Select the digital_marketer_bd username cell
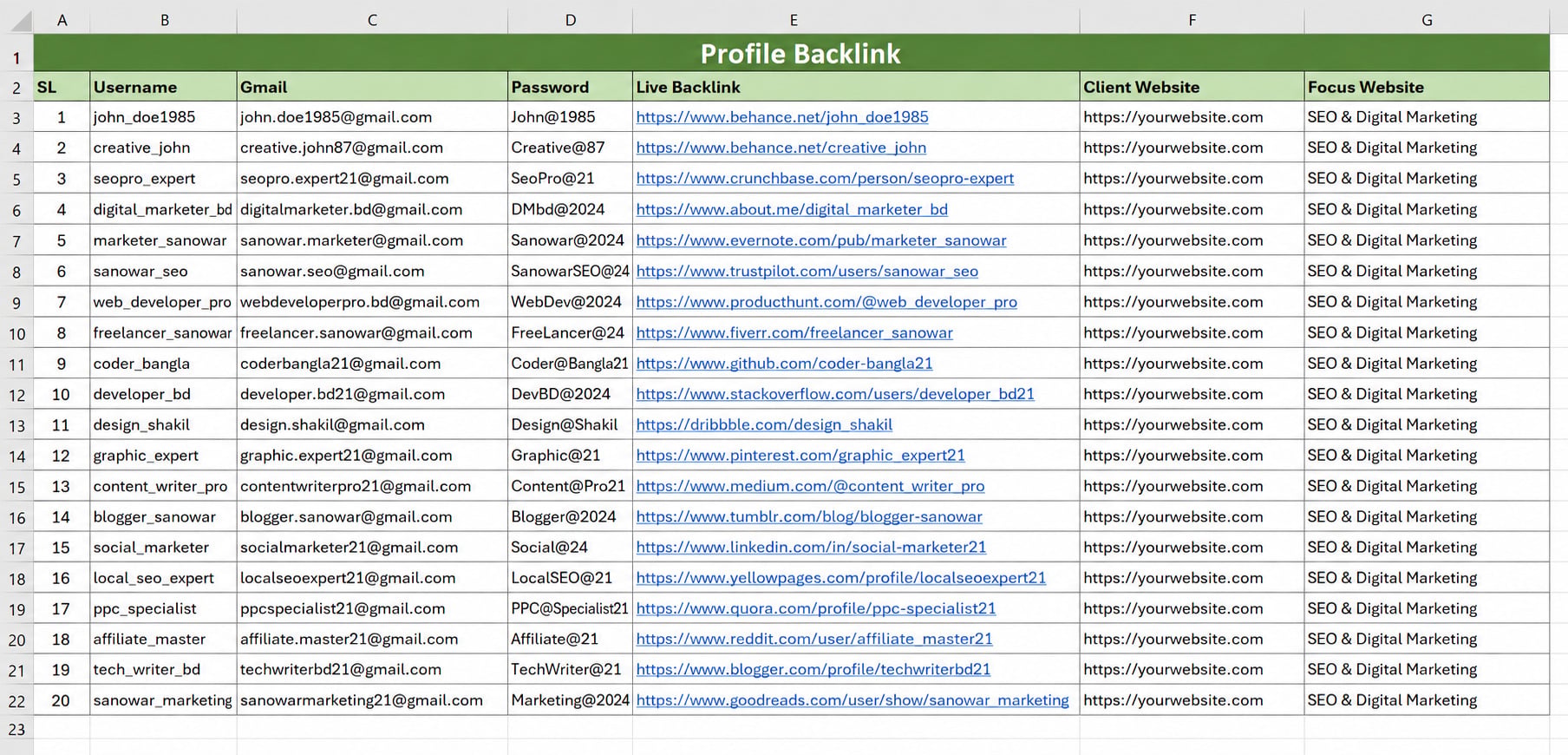 click(x=164, y=209)
